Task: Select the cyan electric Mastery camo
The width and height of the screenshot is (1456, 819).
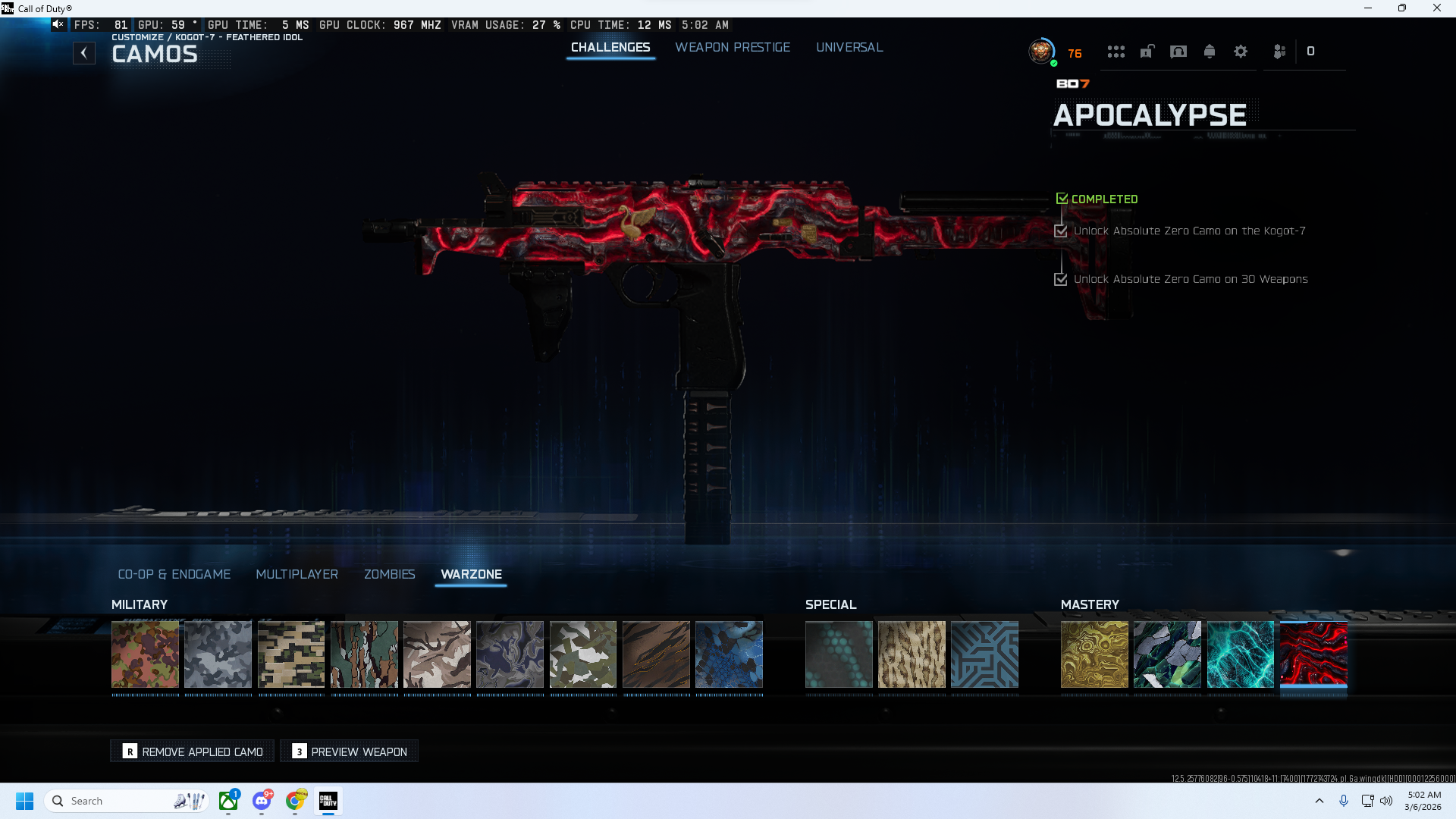Action: coord(1241,654)
